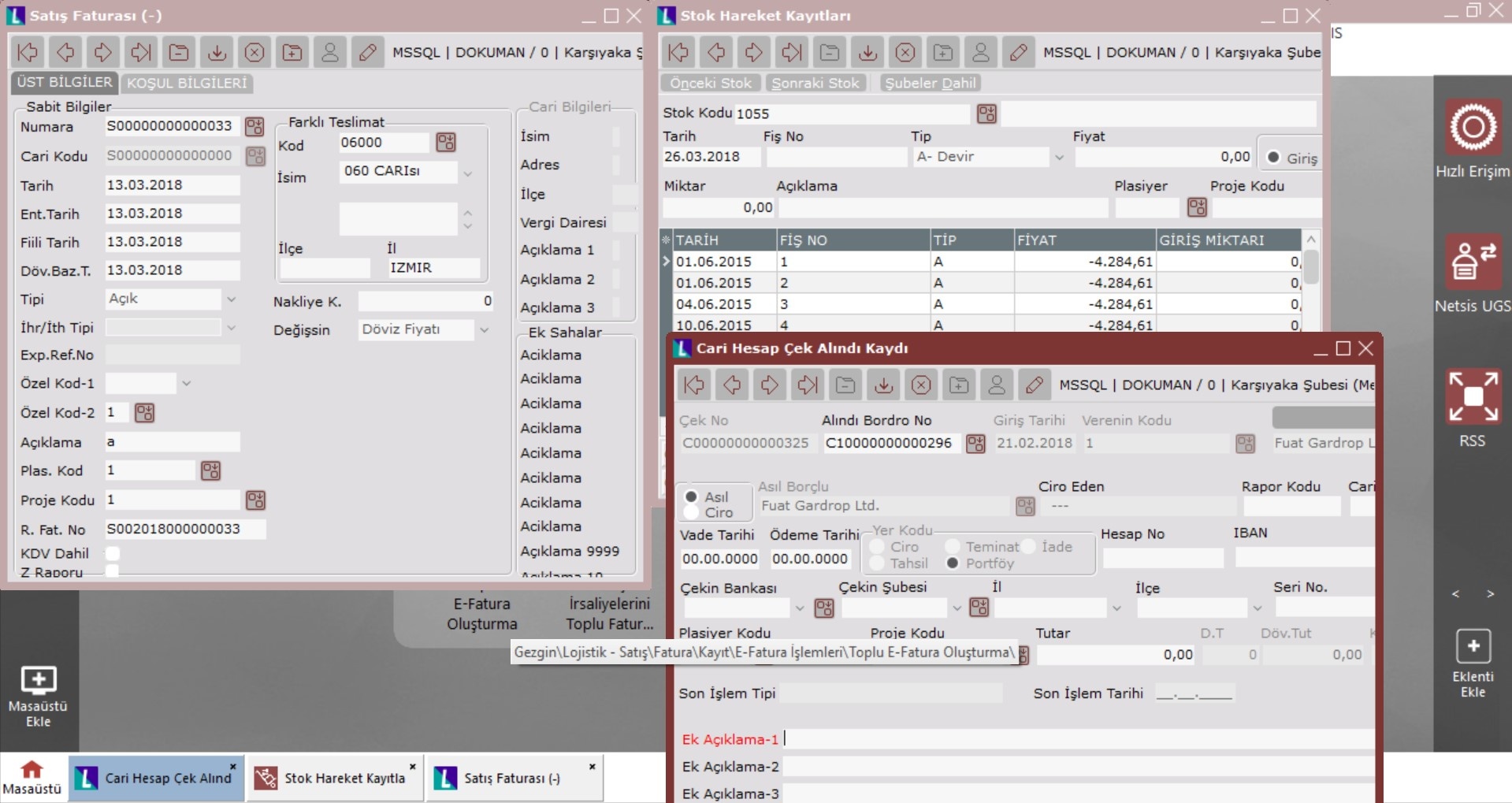Open lookup next to Stok Kodu 1055
This screenshot has height=803, width=1512.
point(986,113)
